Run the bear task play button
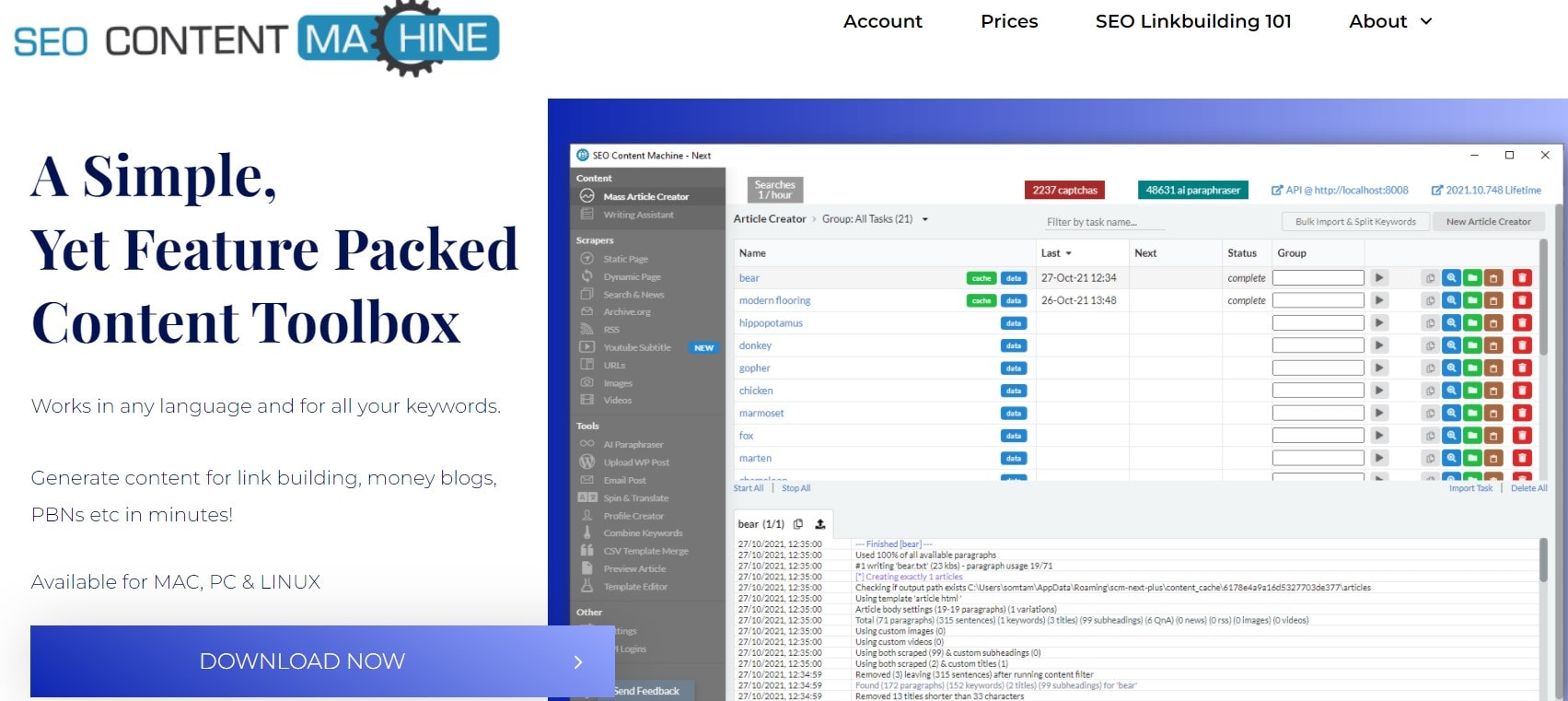The width and height of the screenshot is (1568, 701). [x=1378, y=277]
